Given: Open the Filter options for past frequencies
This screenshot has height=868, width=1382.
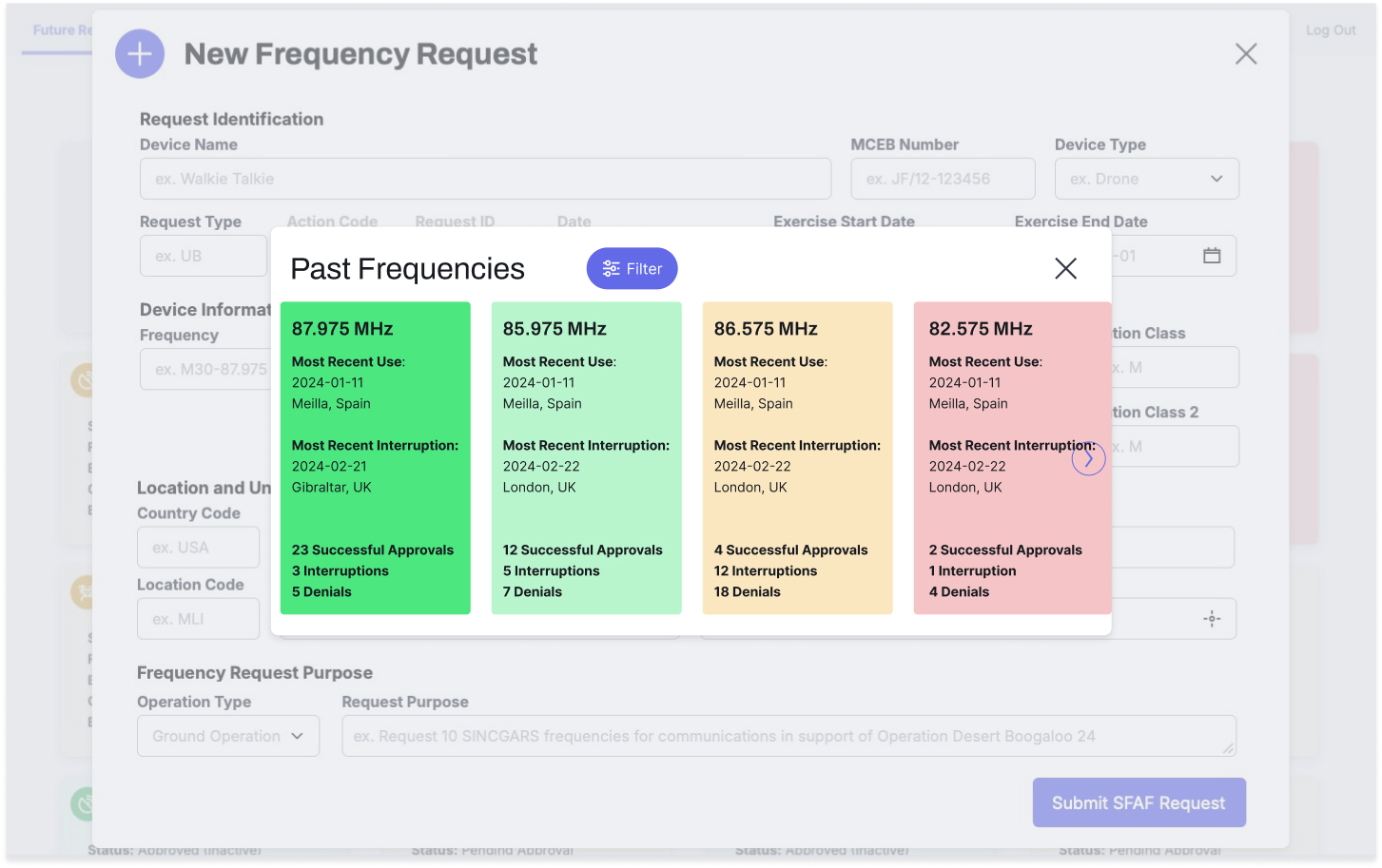Looking at the screenshot, I should [632, 269].
